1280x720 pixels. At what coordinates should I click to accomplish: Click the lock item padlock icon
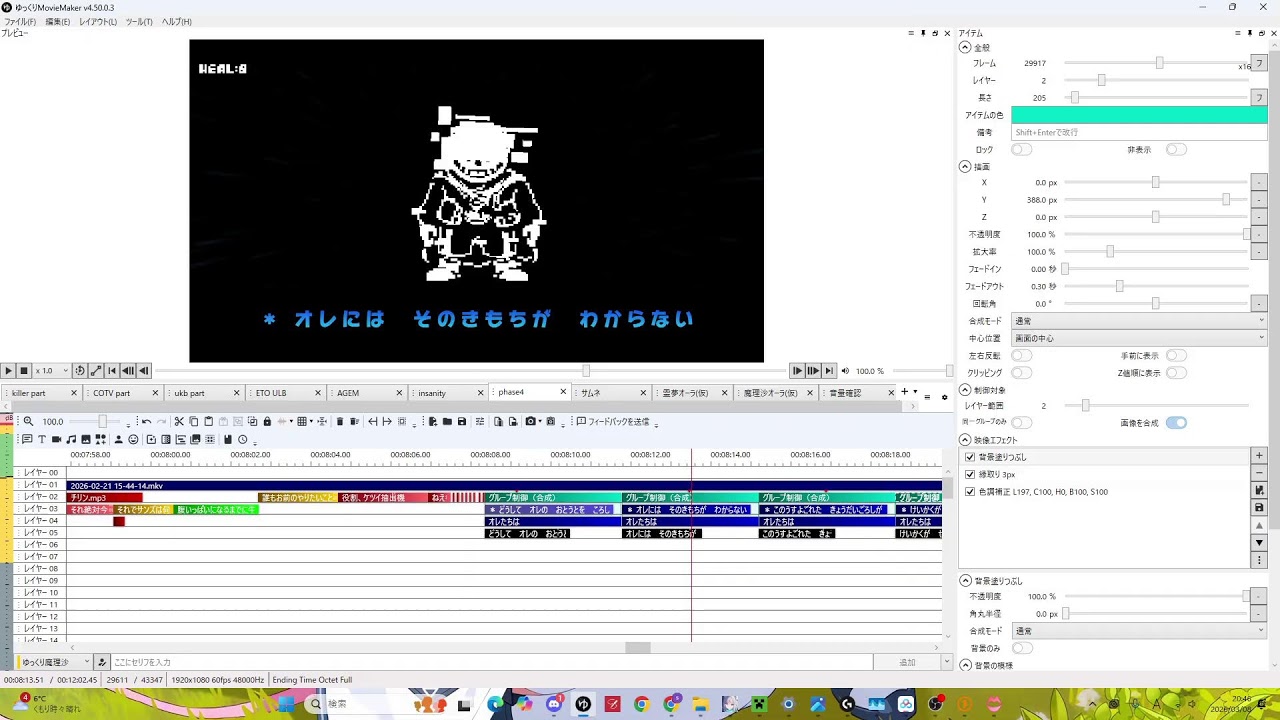(267, 421)
